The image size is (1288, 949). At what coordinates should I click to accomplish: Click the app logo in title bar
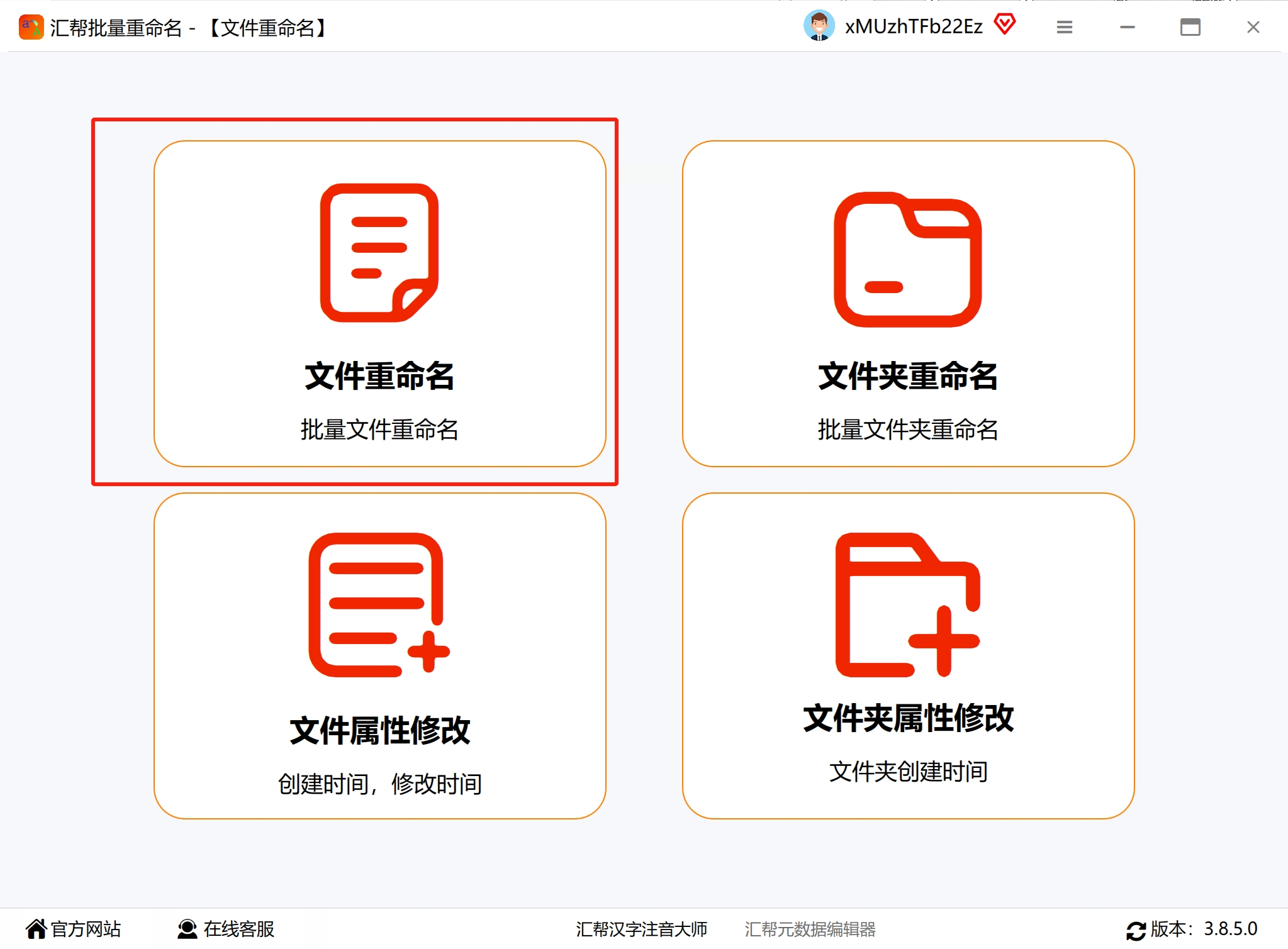click(30, 28)
